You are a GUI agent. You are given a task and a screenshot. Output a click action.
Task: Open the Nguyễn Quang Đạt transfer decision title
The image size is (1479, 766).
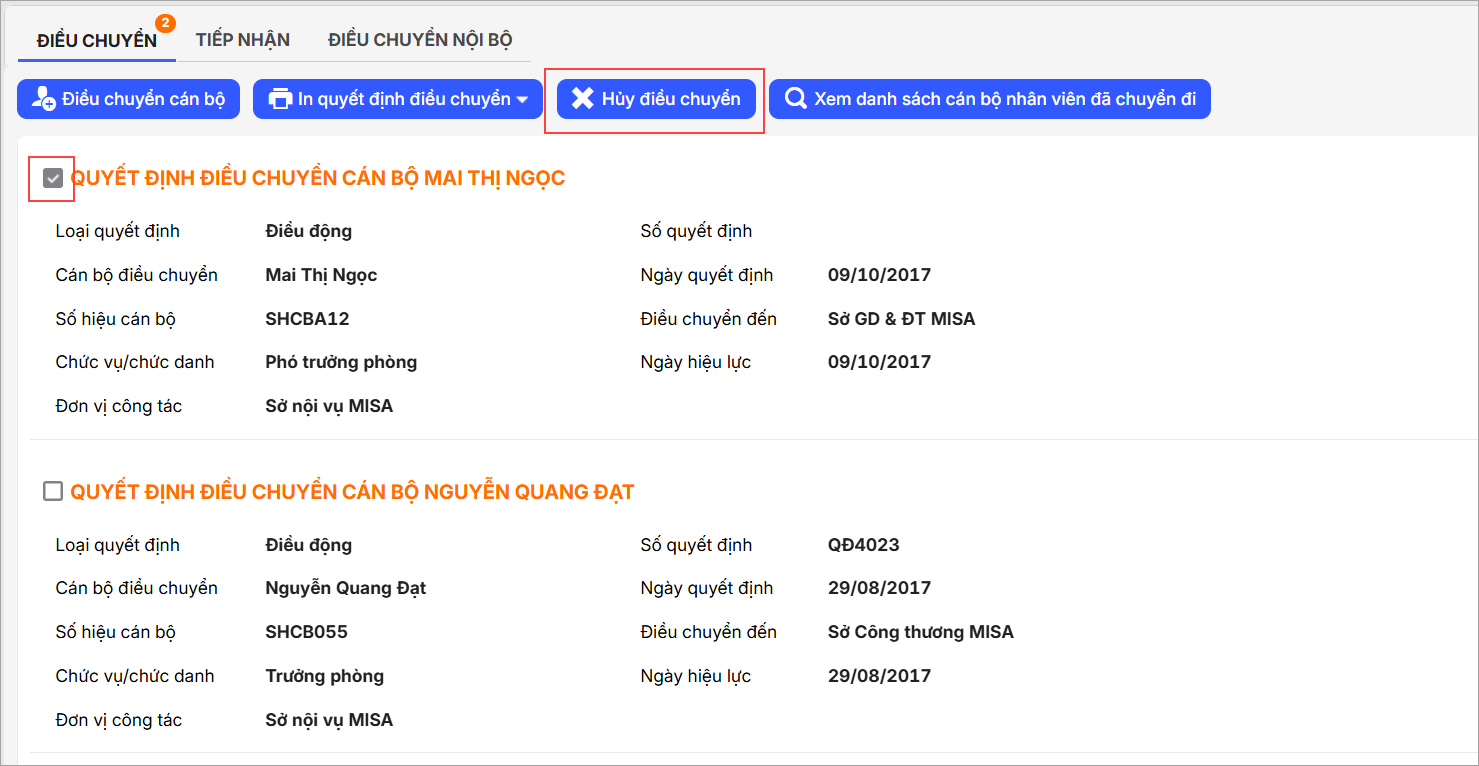(x=352, y=491)
